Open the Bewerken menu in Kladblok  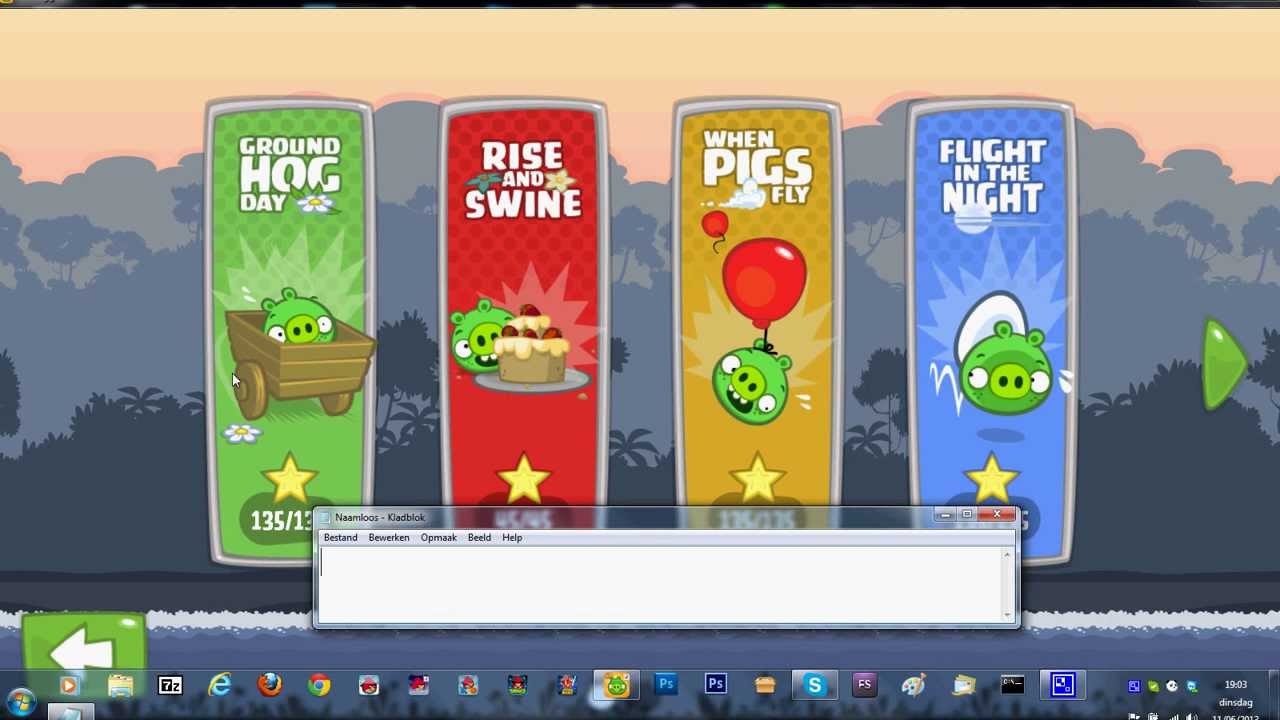(x=388, y=538)
